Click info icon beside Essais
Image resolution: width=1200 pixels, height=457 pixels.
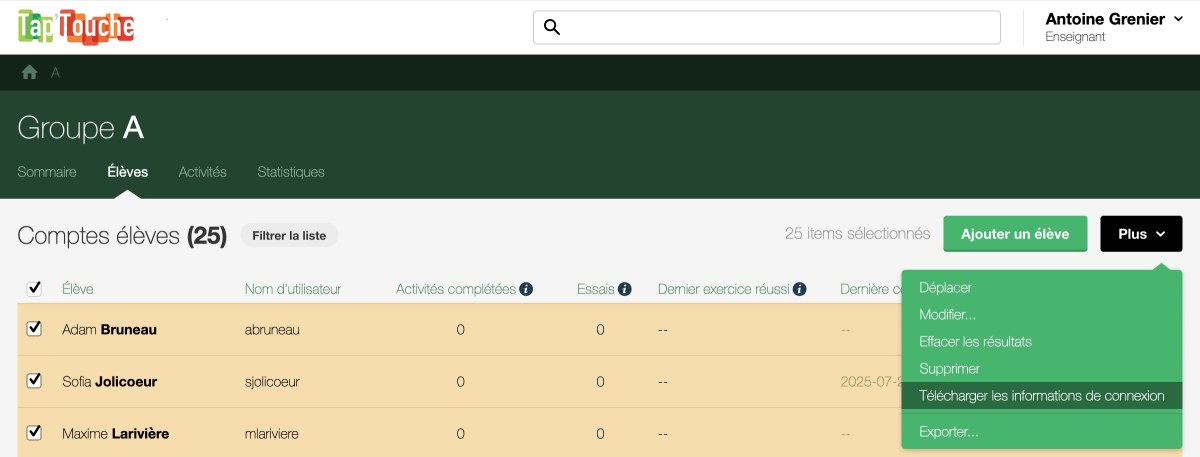click(625, 289)
